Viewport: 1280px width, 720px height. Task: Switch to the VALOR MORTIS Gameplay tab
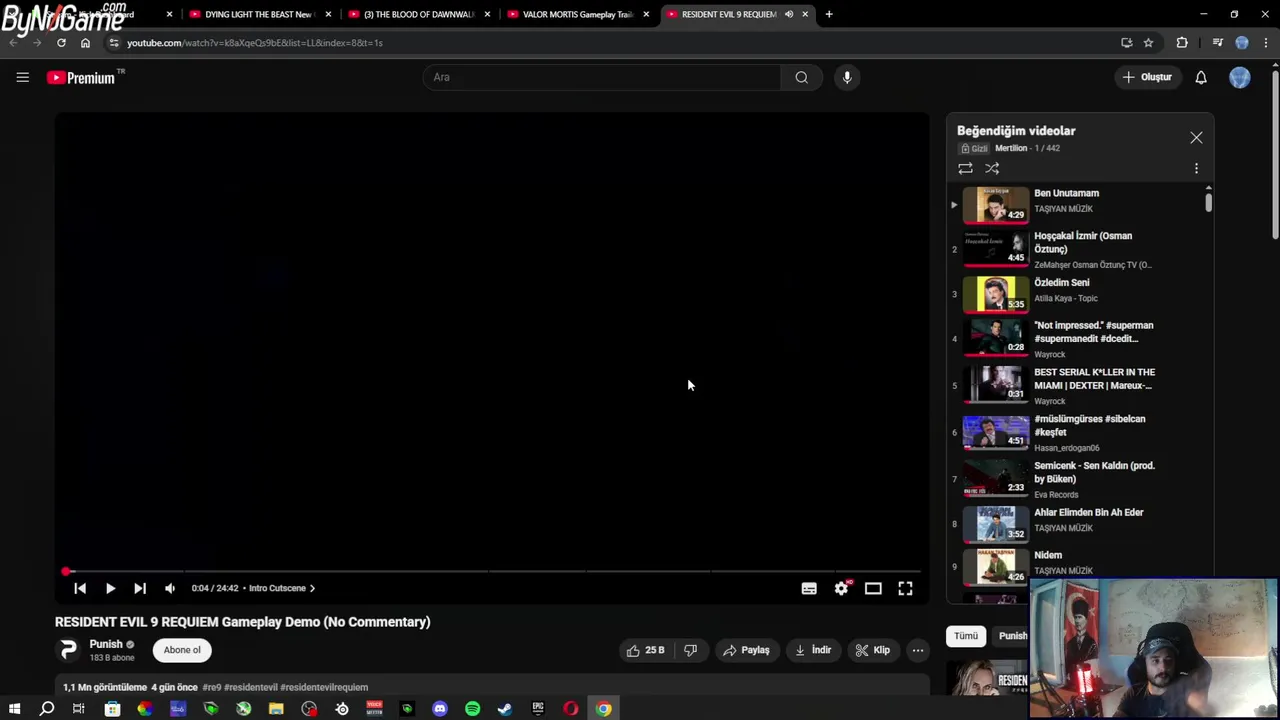577,14
